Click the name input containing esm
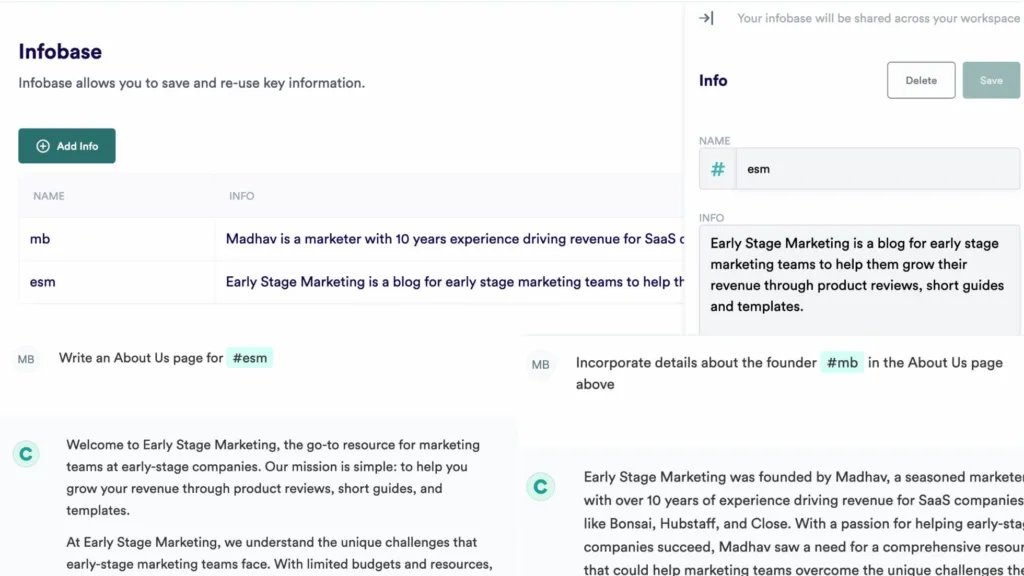Viewport: 1024px width, 576px height. click(x=878, y=169)
